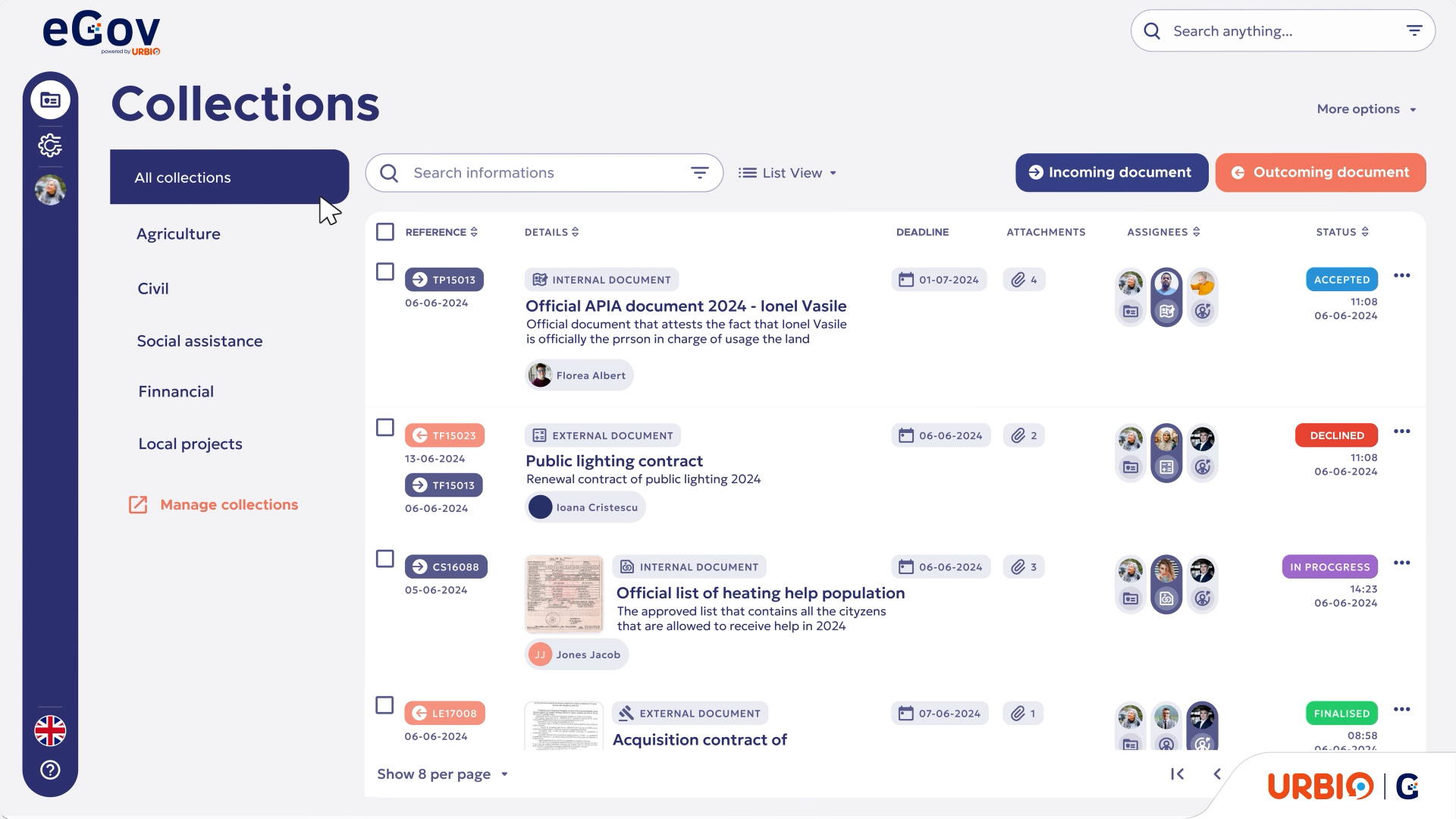1456x819 pixels.
Task: Open heating help document thumbnail
Action: [563, 594]
